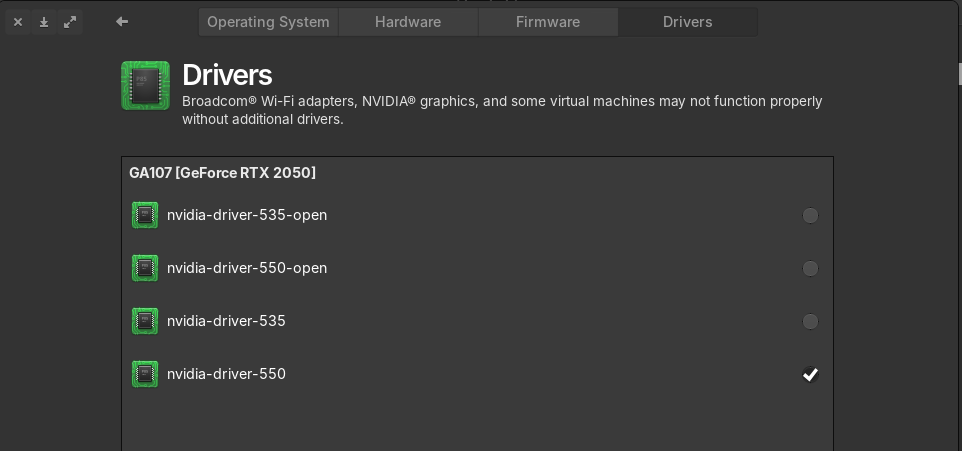Click the checked nvidia-driver-550 radio button
The width and height of the screenshot is (962, 451).
pyautogui.click(x=810, y=374)
